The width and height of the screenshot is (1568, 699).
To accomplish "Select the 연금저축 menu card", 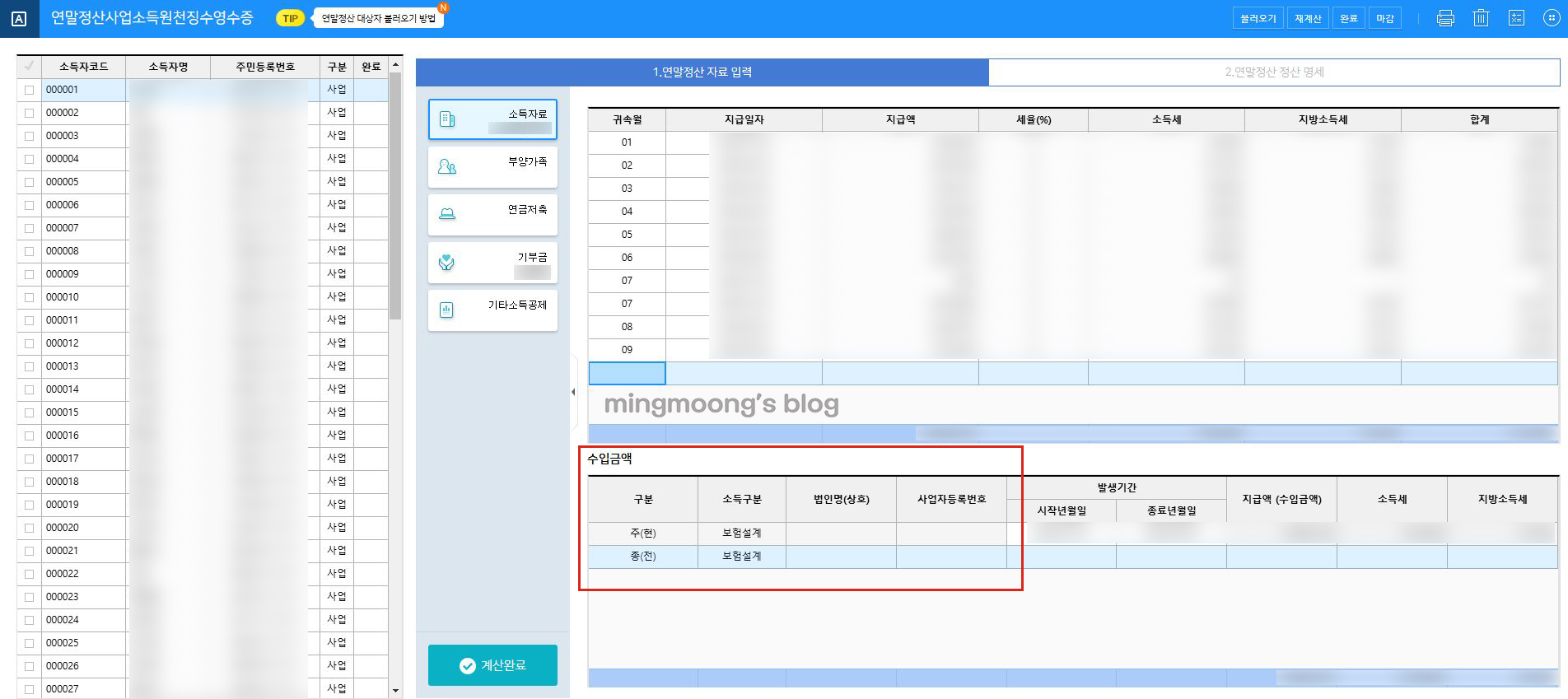I will [x=492, y=215].
